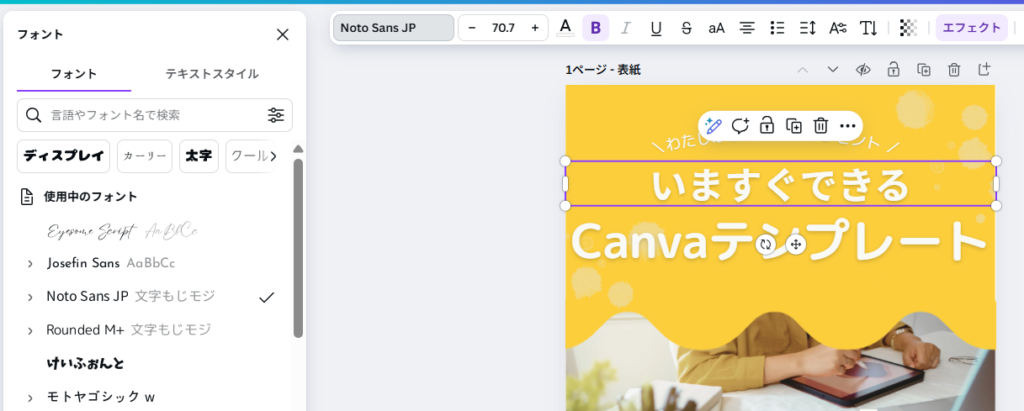Hide the page with eye icon

863,70
